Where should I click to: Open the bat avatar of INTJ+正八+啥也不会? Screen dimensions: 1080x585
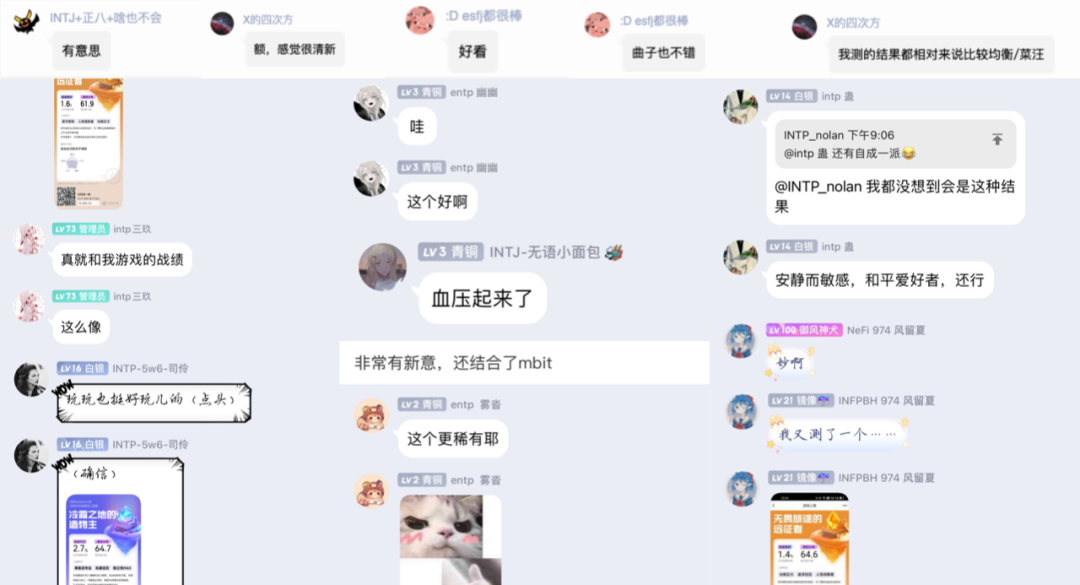tap(26, 21)
